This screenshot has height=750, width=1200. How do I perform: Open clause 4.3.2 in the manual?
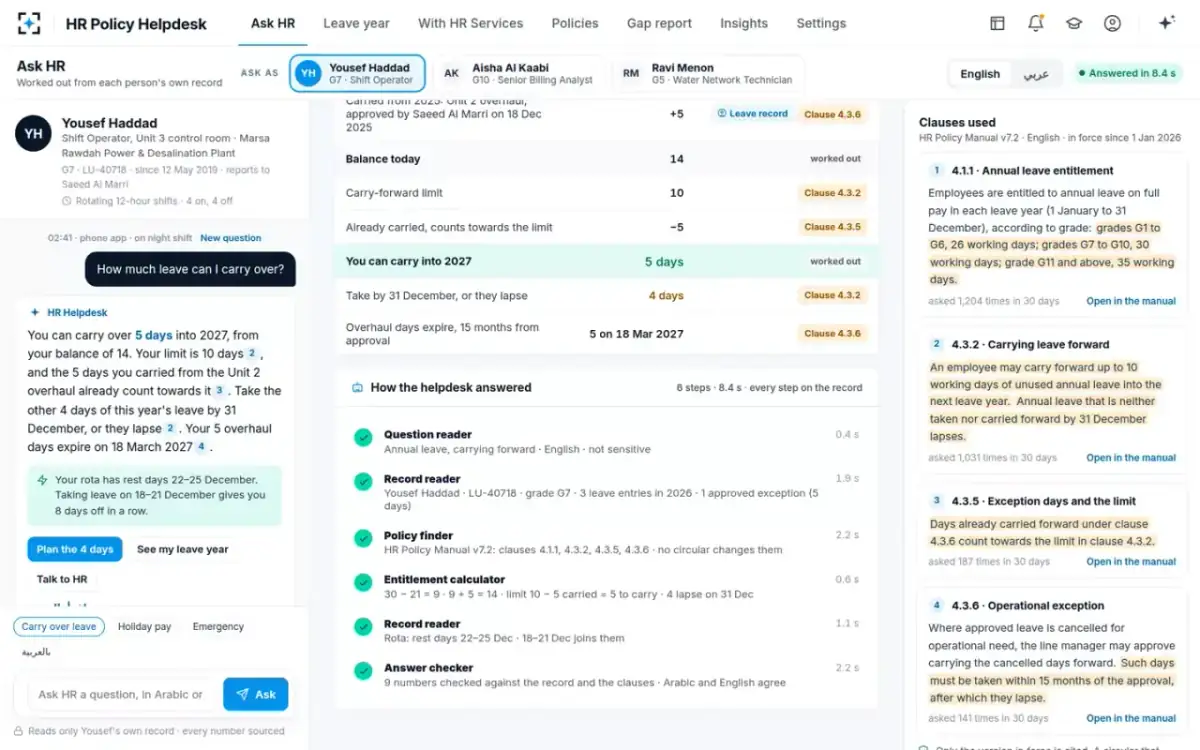pos(1131,458)
